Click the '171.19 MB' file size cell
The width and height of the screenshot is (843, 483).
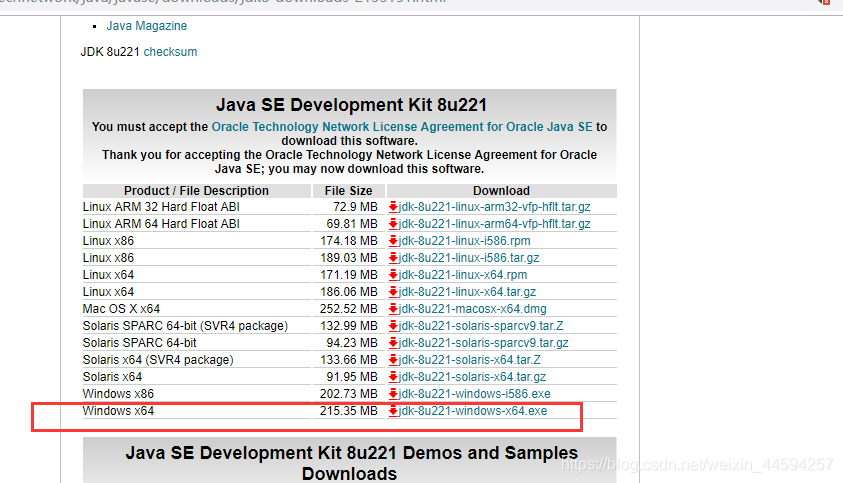click(x=348, y=275)
